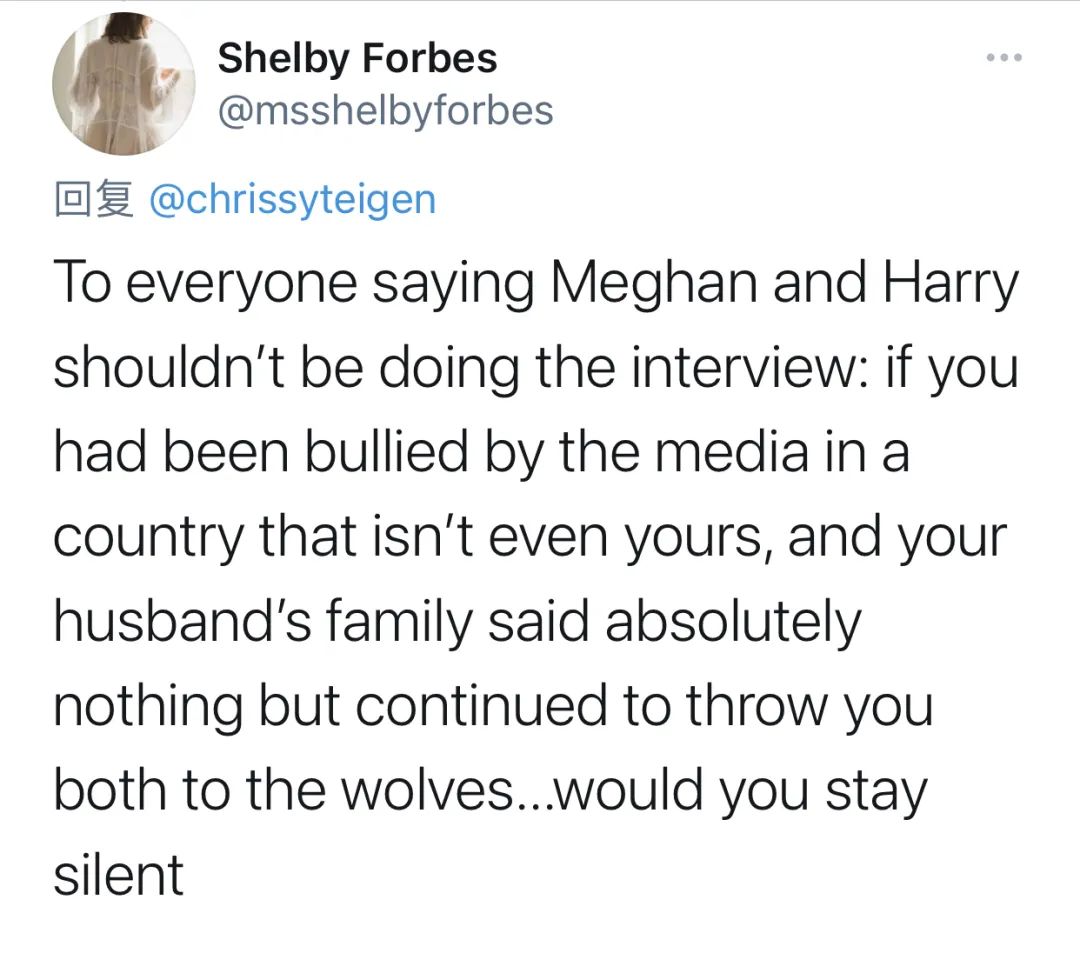
Task: Click the word 'nothing' in the tweet
Action: tap(148, 706)
